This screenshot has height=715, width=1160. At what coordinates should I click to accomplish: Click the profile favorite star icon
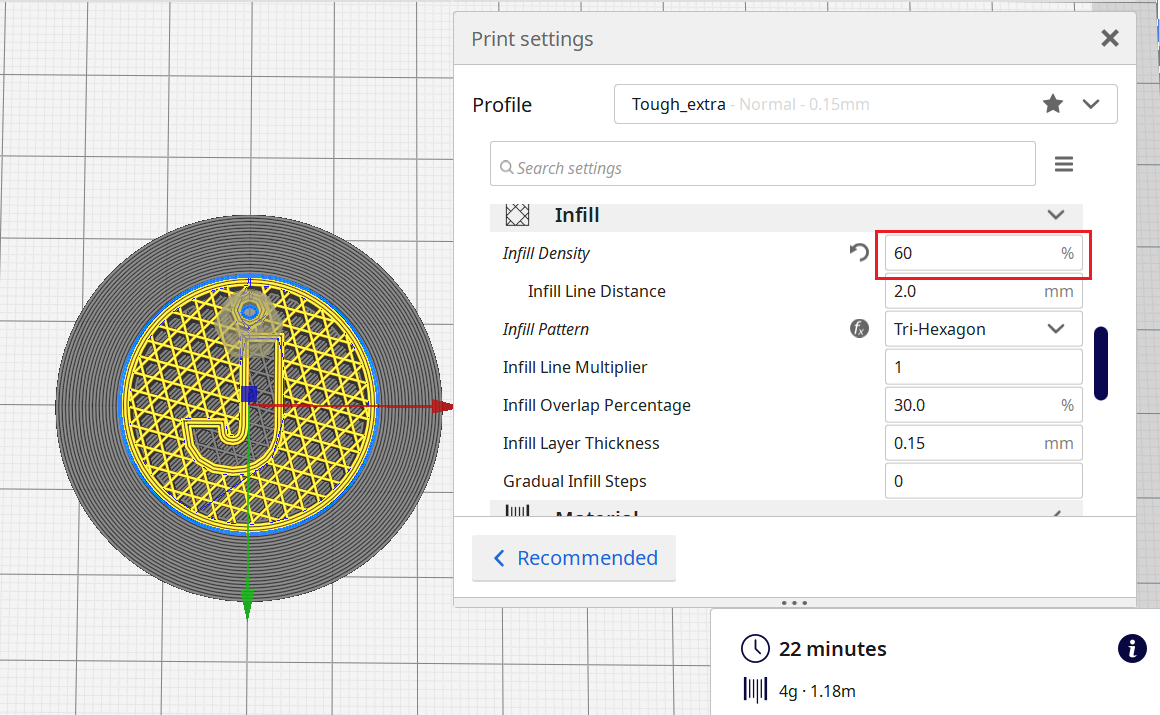[x=1053, y=104]
